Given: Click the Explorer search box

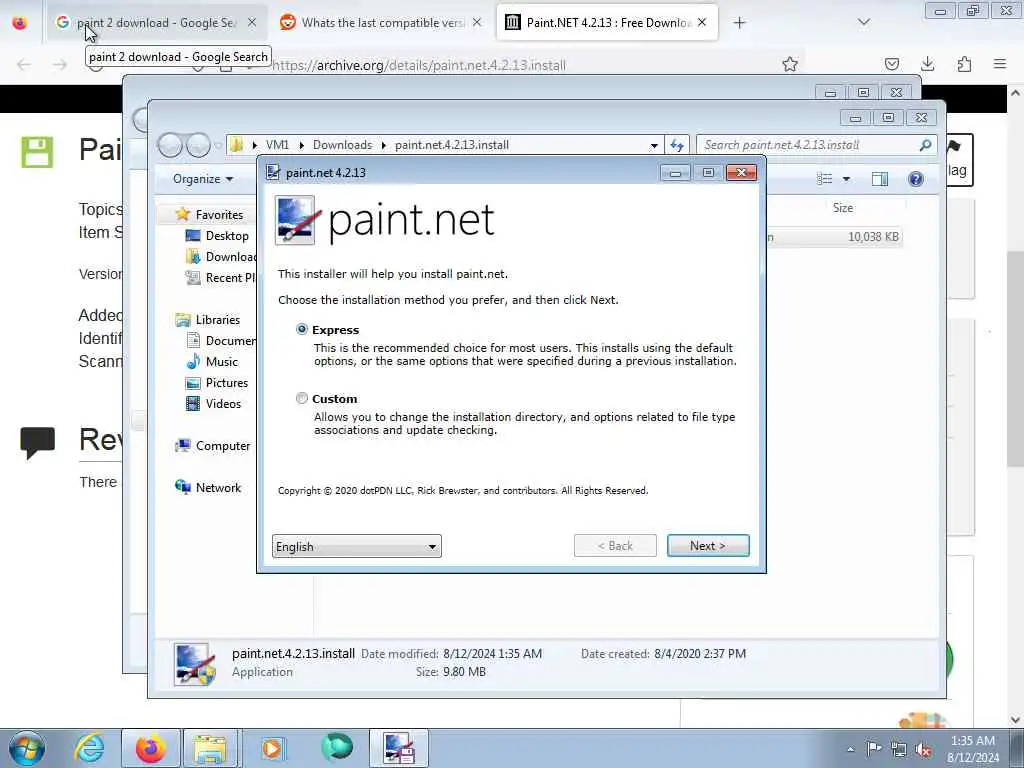Looking at the screenshot, I should 817,145.
